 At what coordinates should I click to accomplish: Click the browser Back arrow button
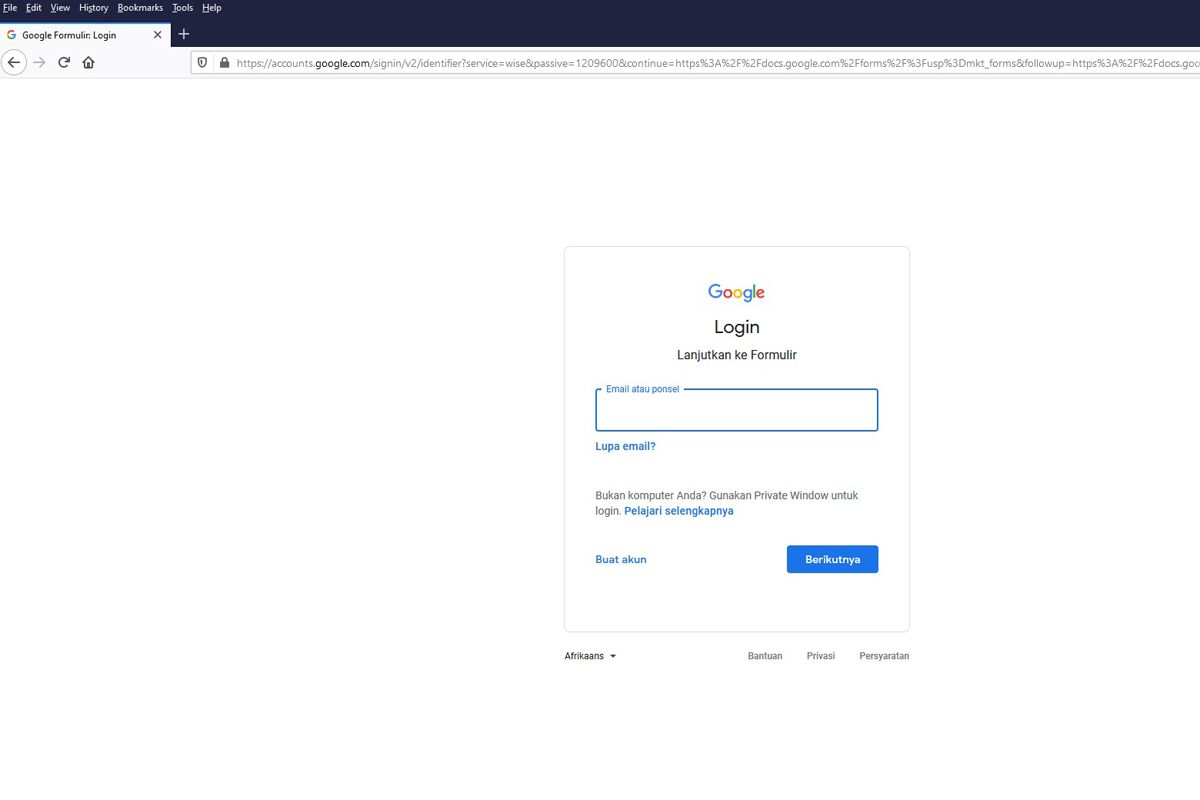[14, 62]
